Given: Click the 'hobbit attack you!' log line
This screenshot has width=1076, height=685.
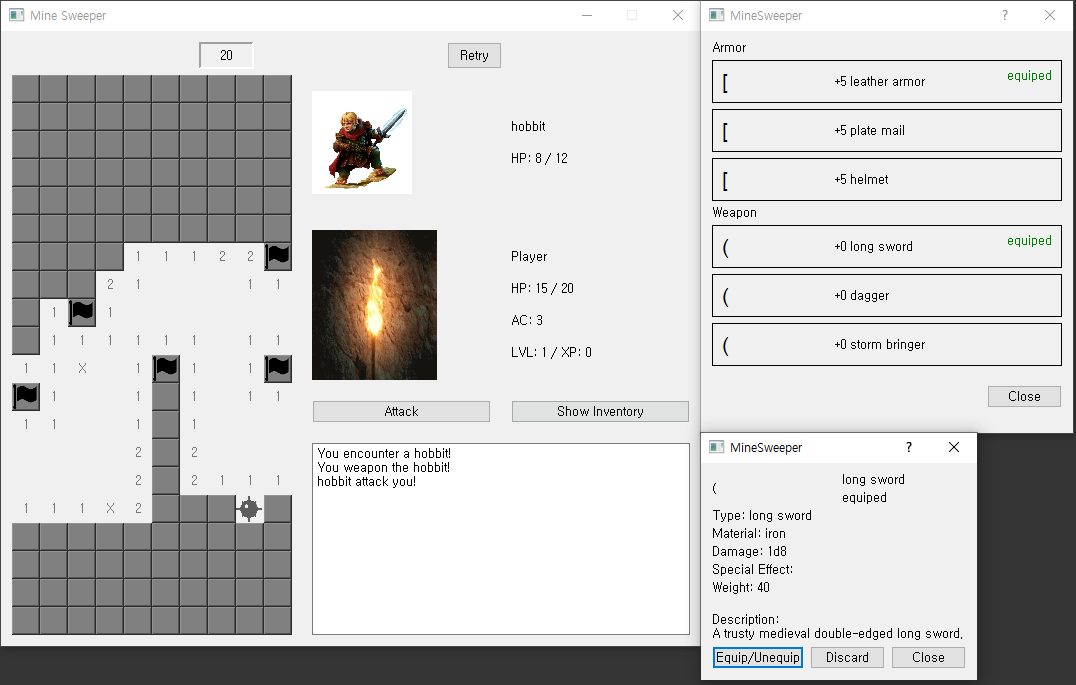Looking at the screenshot, I should pyautogui.click(x=366, y=482).
